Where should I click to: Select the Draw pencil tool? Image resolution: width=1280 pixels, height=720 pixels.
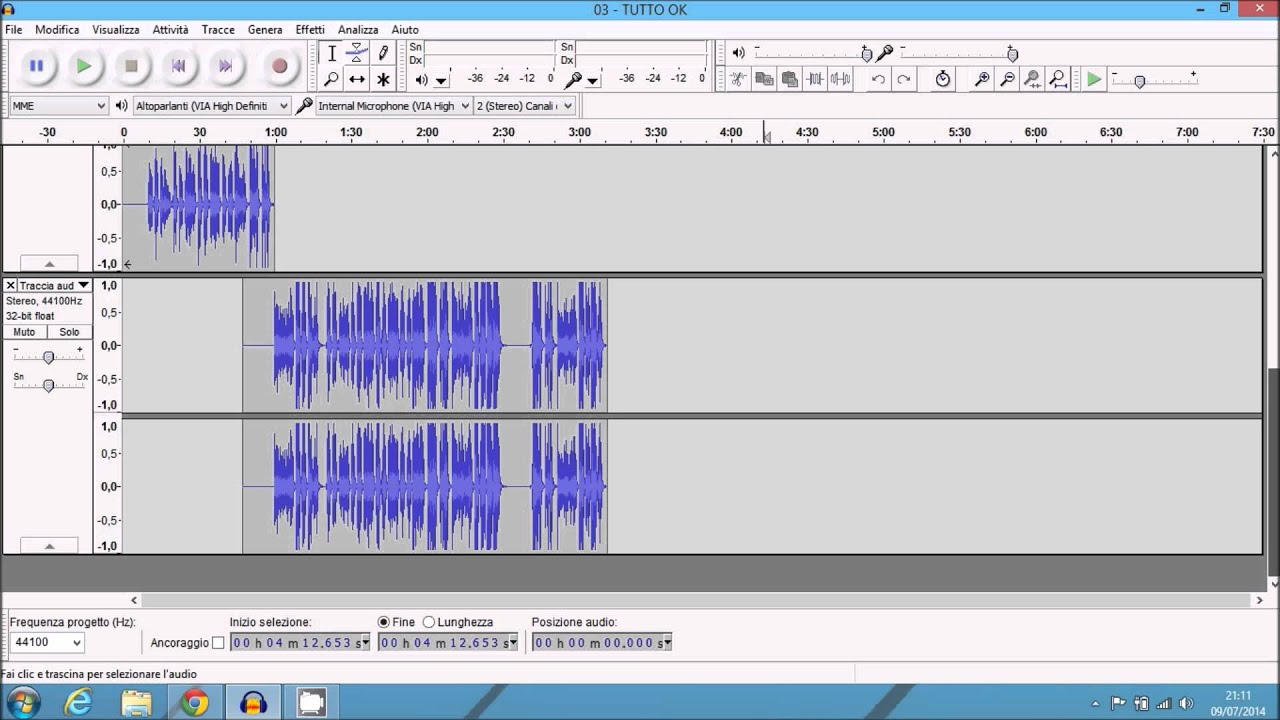coord(383,53)
